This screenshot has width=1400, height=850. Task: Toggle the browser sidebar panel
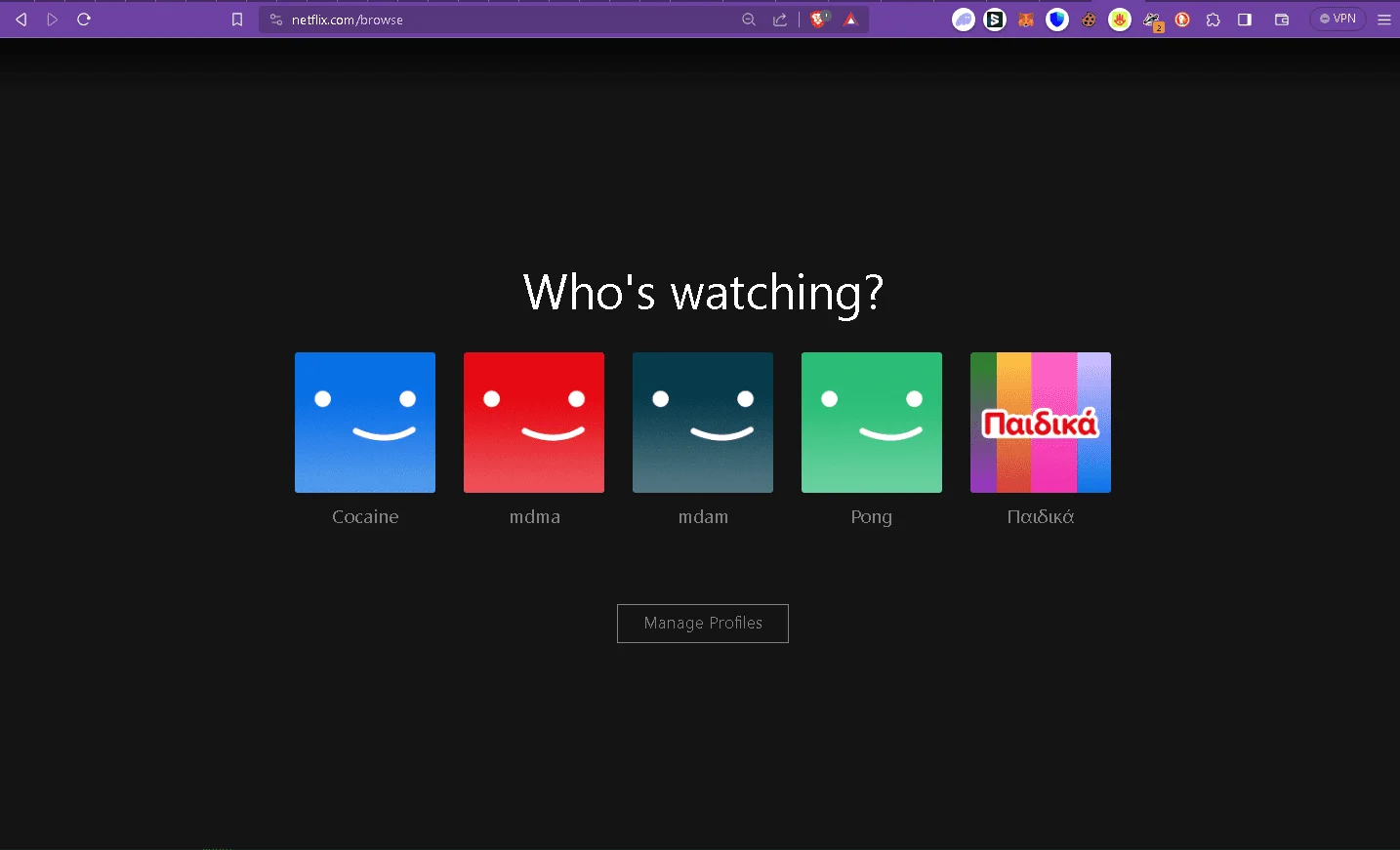pyautogui.click(x=1245, y=20)
